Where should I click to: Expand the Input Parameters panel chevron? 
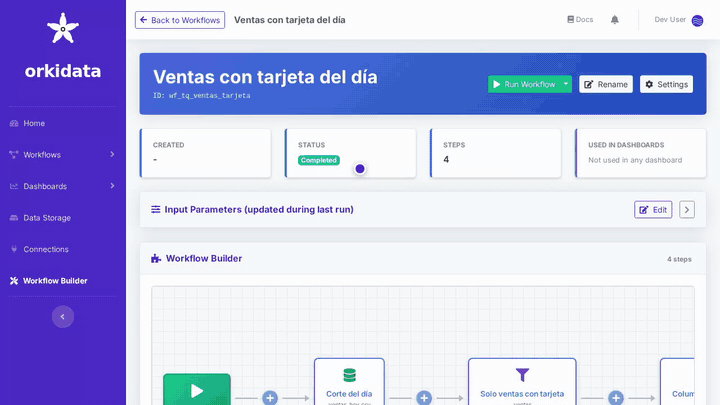(x=687, y=210)
